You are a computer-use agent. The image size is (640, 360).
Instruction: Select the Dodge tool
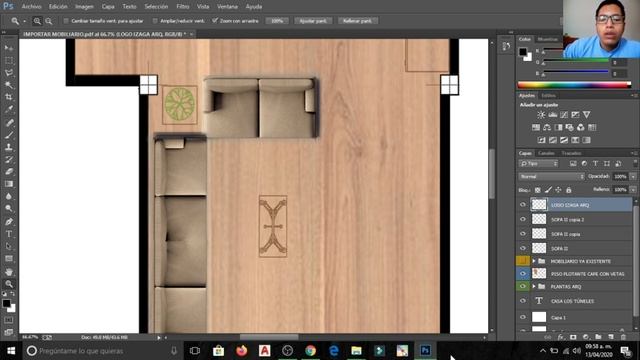coord(9,208)
